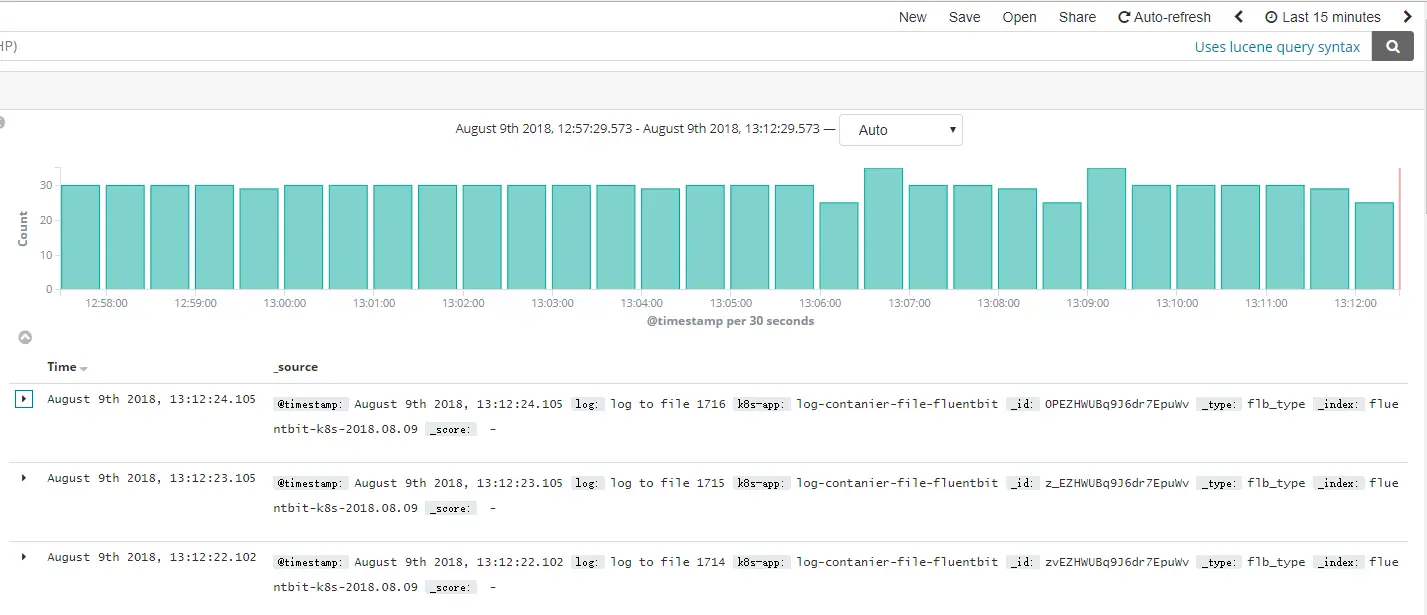Screen dimensions: 1427x615
Task: Click the Time column sort arrow
Action: [84, 368]
